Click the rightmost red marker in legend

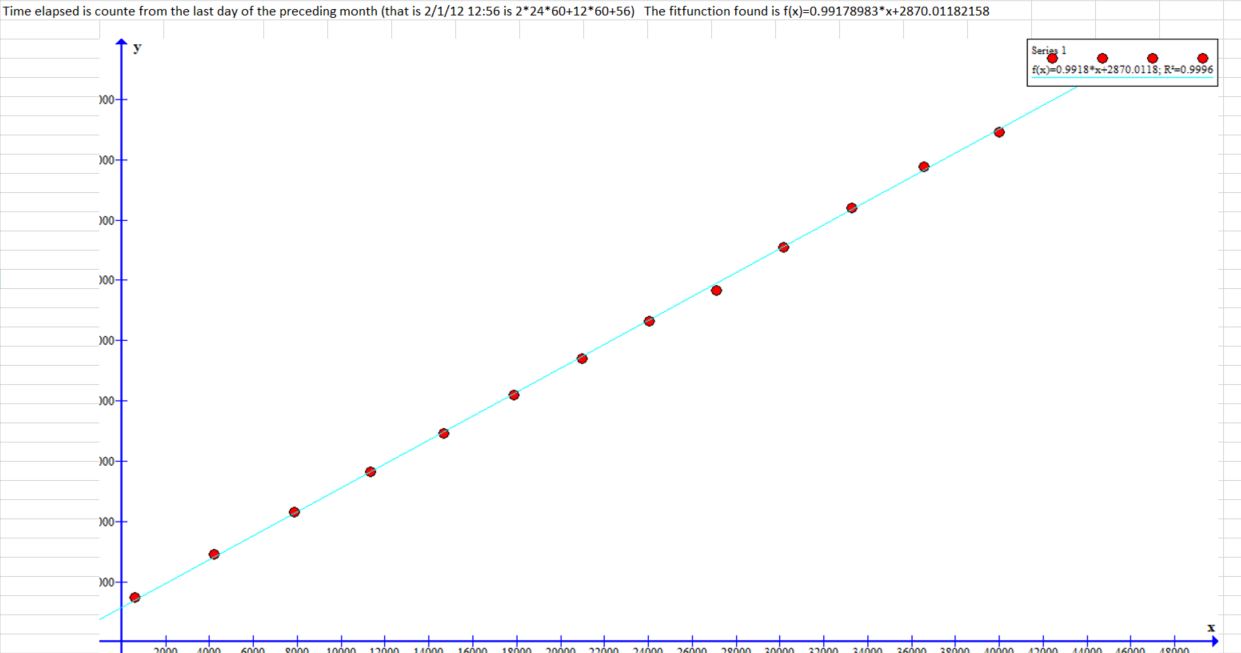(1202, 59)
